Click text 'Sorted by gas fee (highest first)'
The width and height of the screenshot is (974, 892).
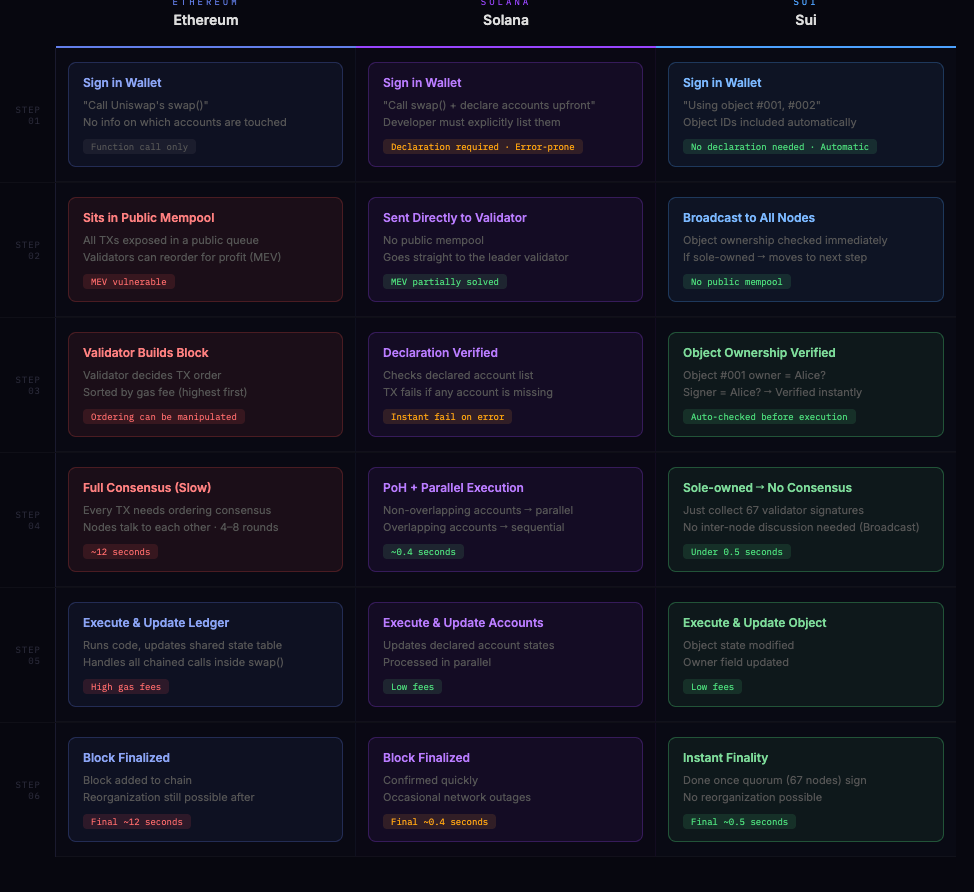165,392
